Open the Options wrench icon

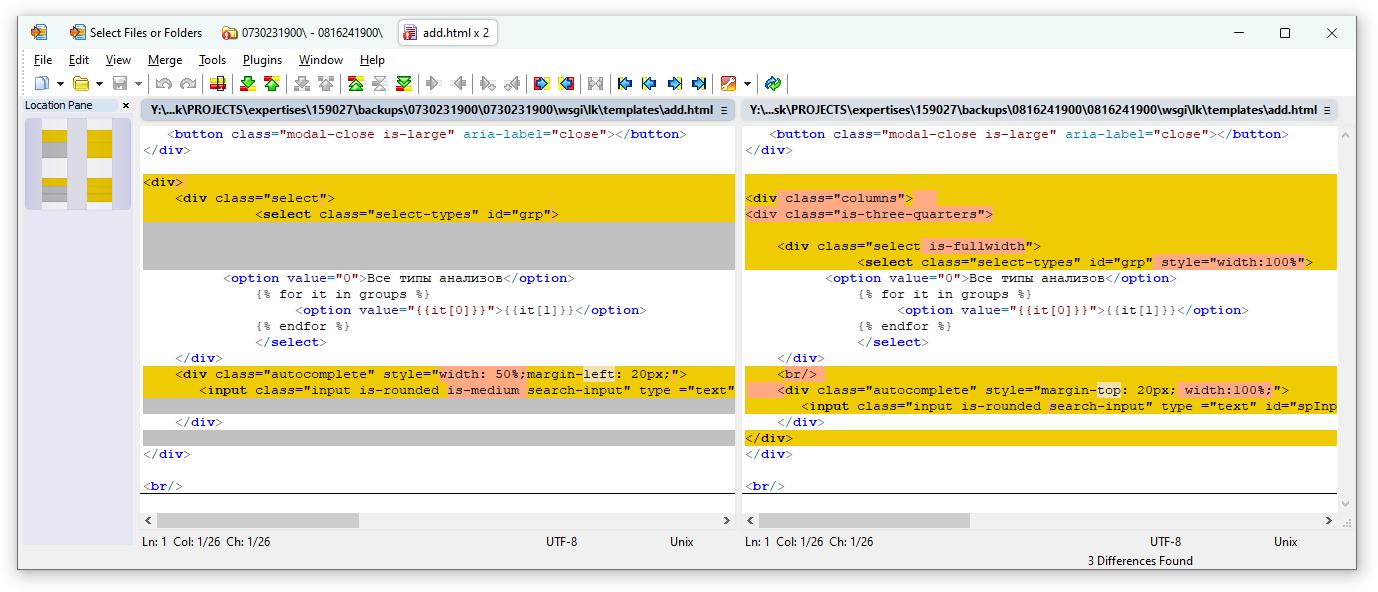pos(728,84)
